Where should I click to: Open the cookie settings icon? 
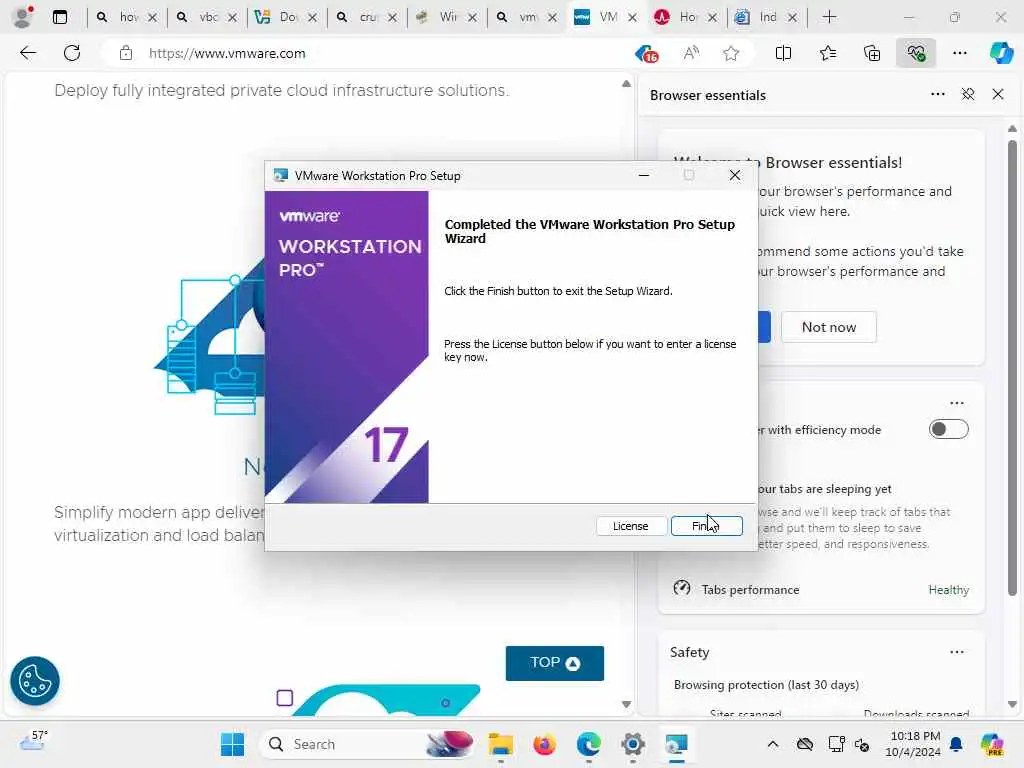click(x=35, y=680)
